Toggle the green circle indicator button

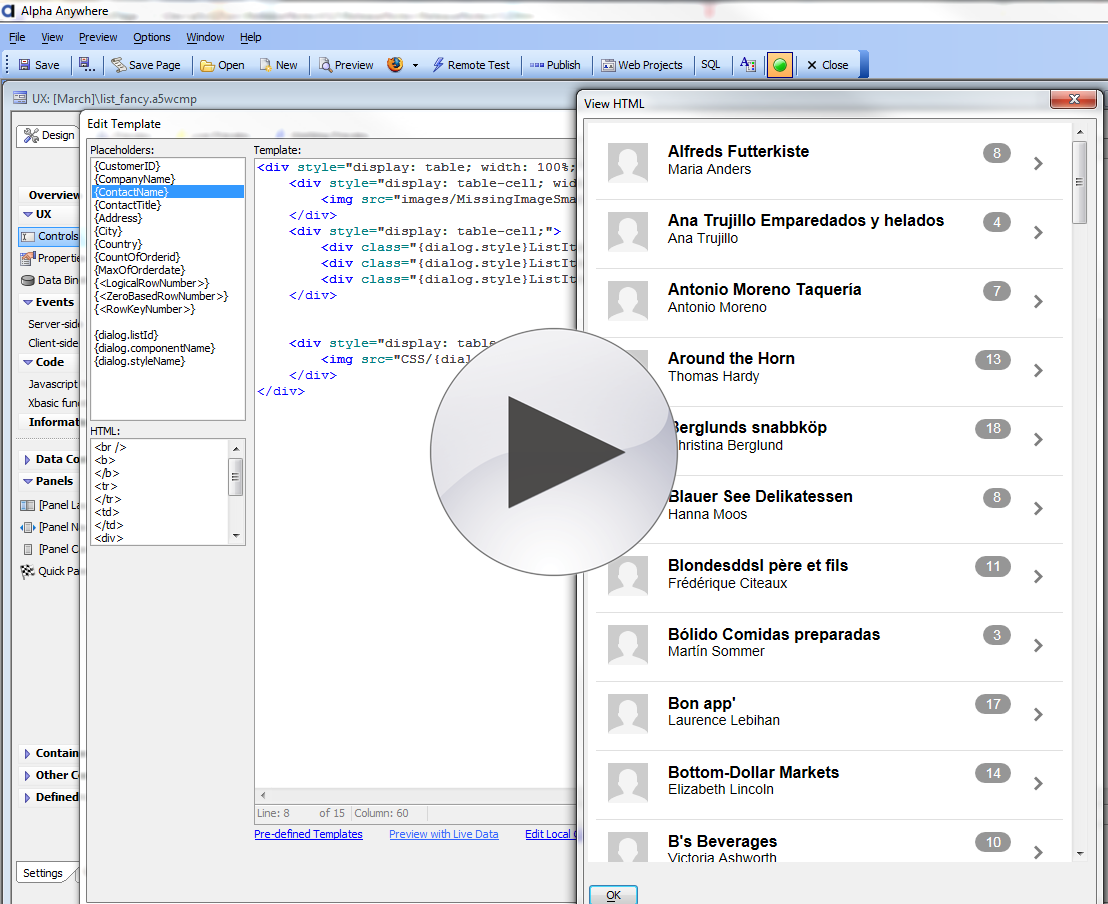pyautogui.click(x=779, y=65)
